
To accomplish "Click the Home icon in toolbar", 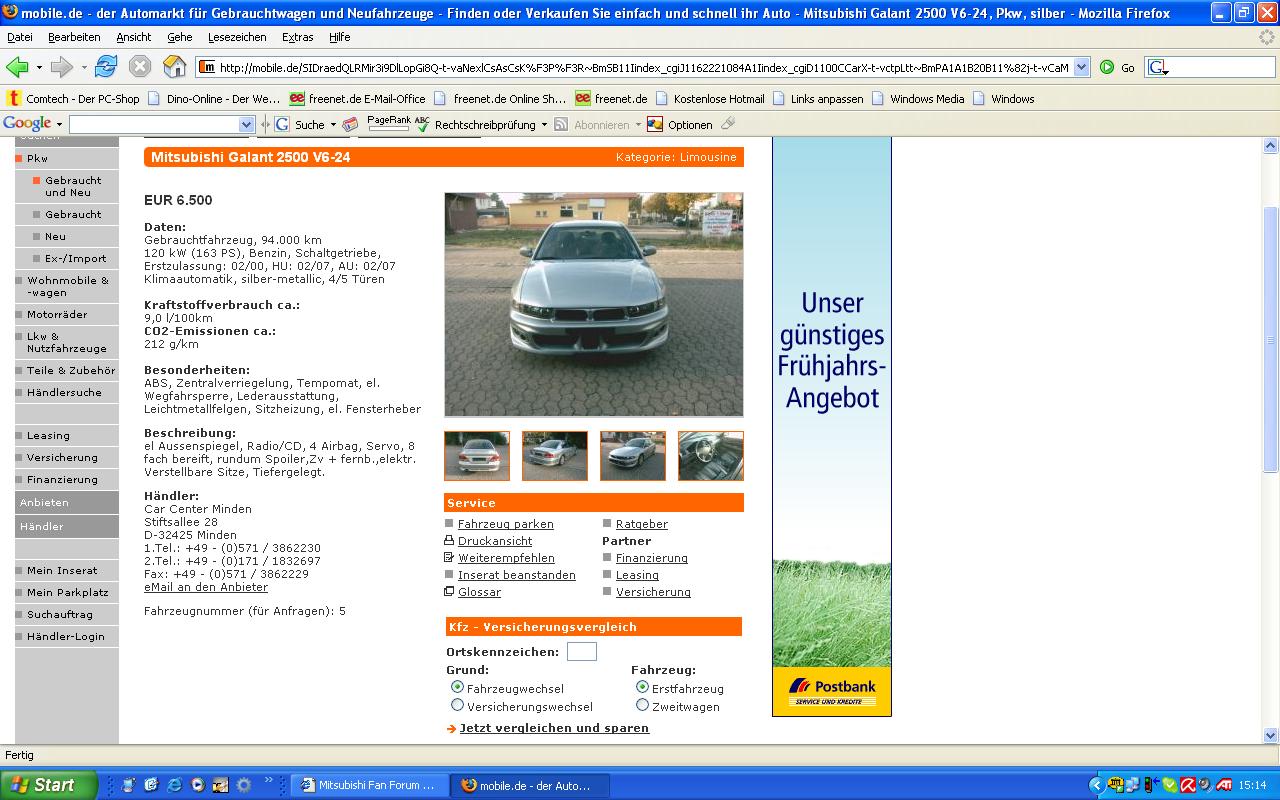I will [174, 67].
